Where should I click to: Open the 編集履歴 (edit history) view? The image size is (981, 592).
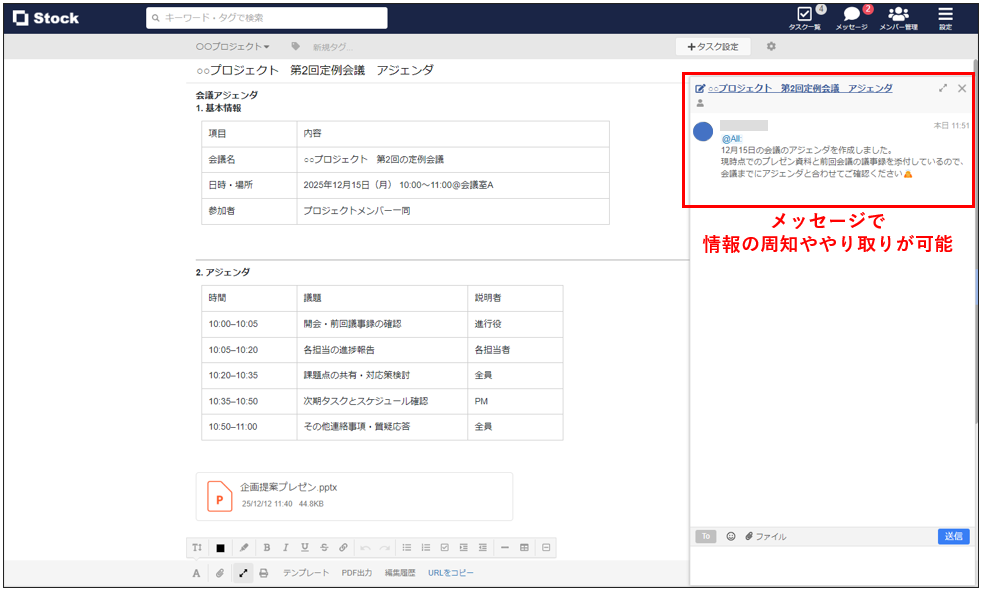(403, 573)
